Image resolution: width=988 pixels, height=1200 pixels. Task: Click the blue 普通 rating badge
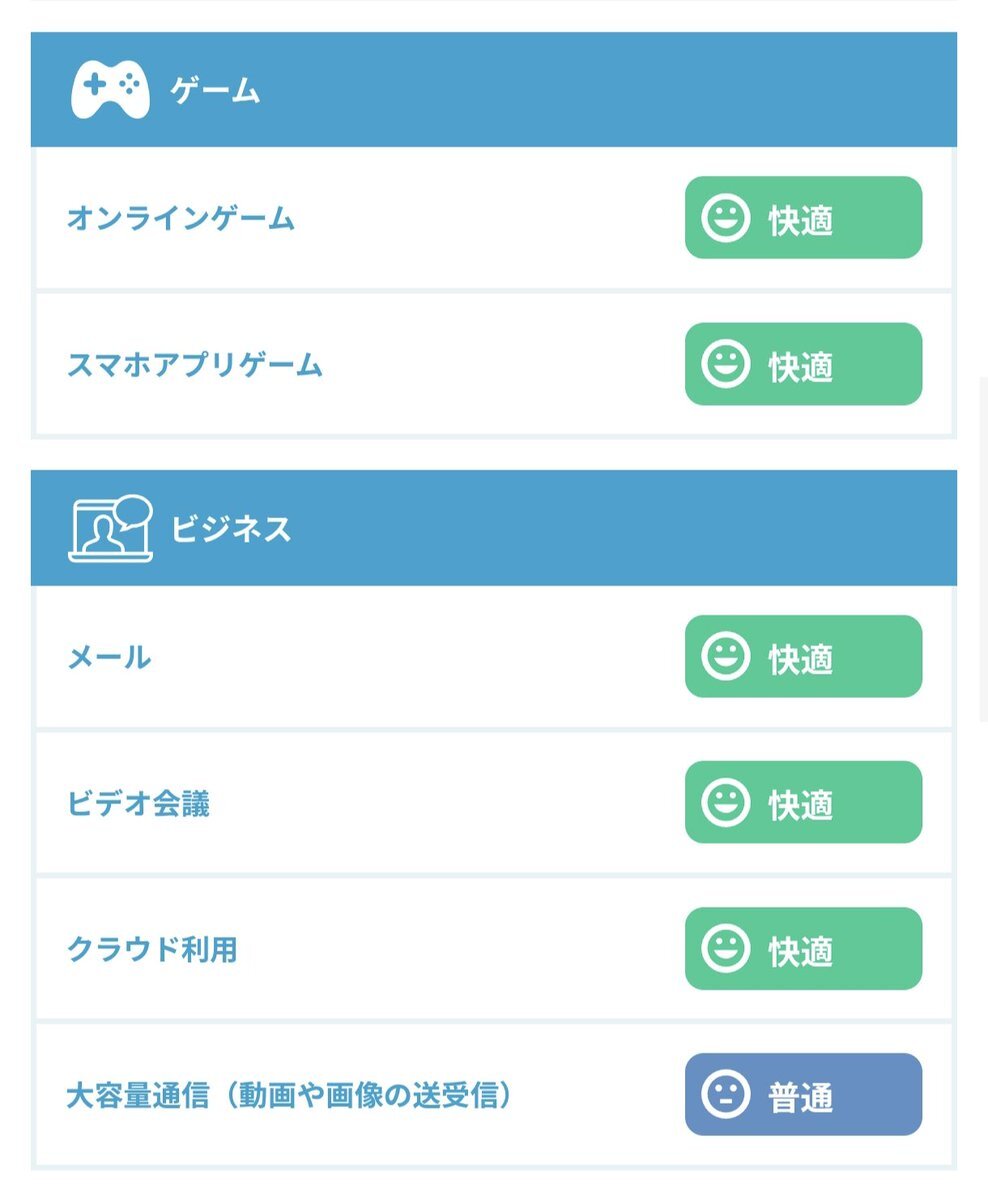(x=803, y=1094)
